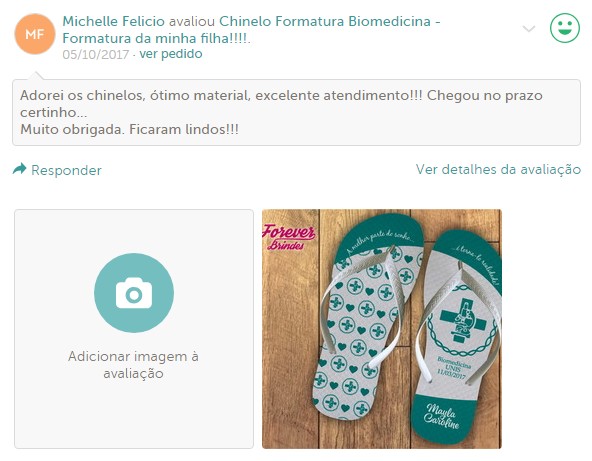Open 'Ver detalhes da avaliação'
592x461 pixels.
coord(498,170)
